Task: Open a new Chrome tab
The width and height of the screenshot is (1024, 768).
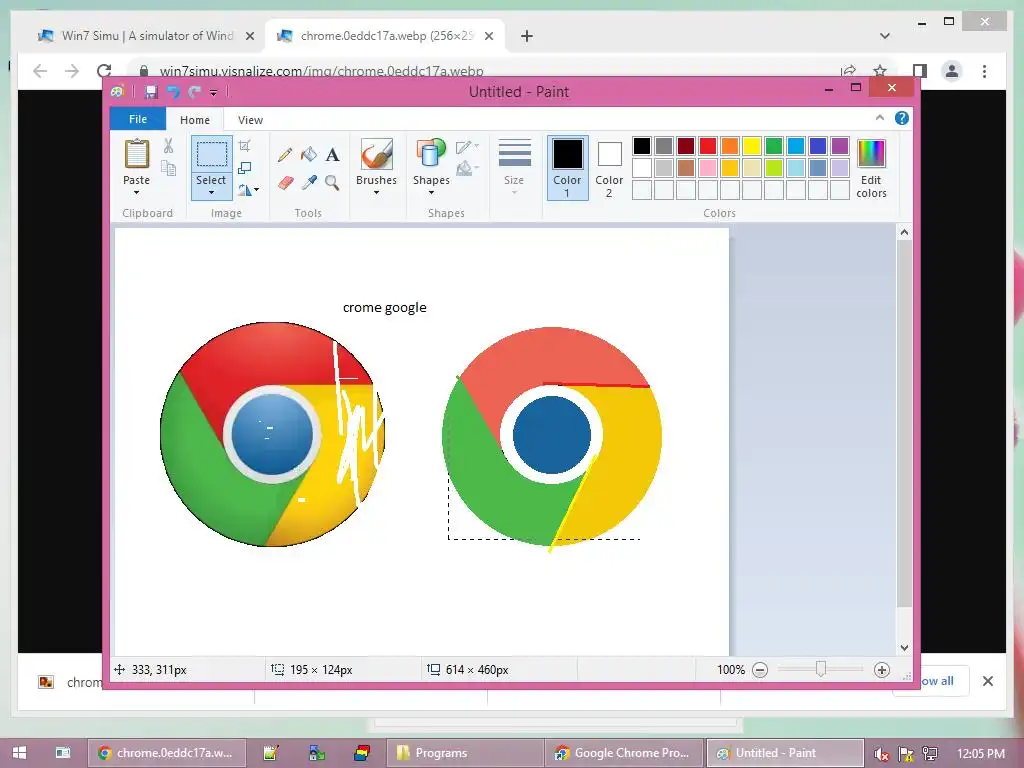Action: [x=526, y=36]
